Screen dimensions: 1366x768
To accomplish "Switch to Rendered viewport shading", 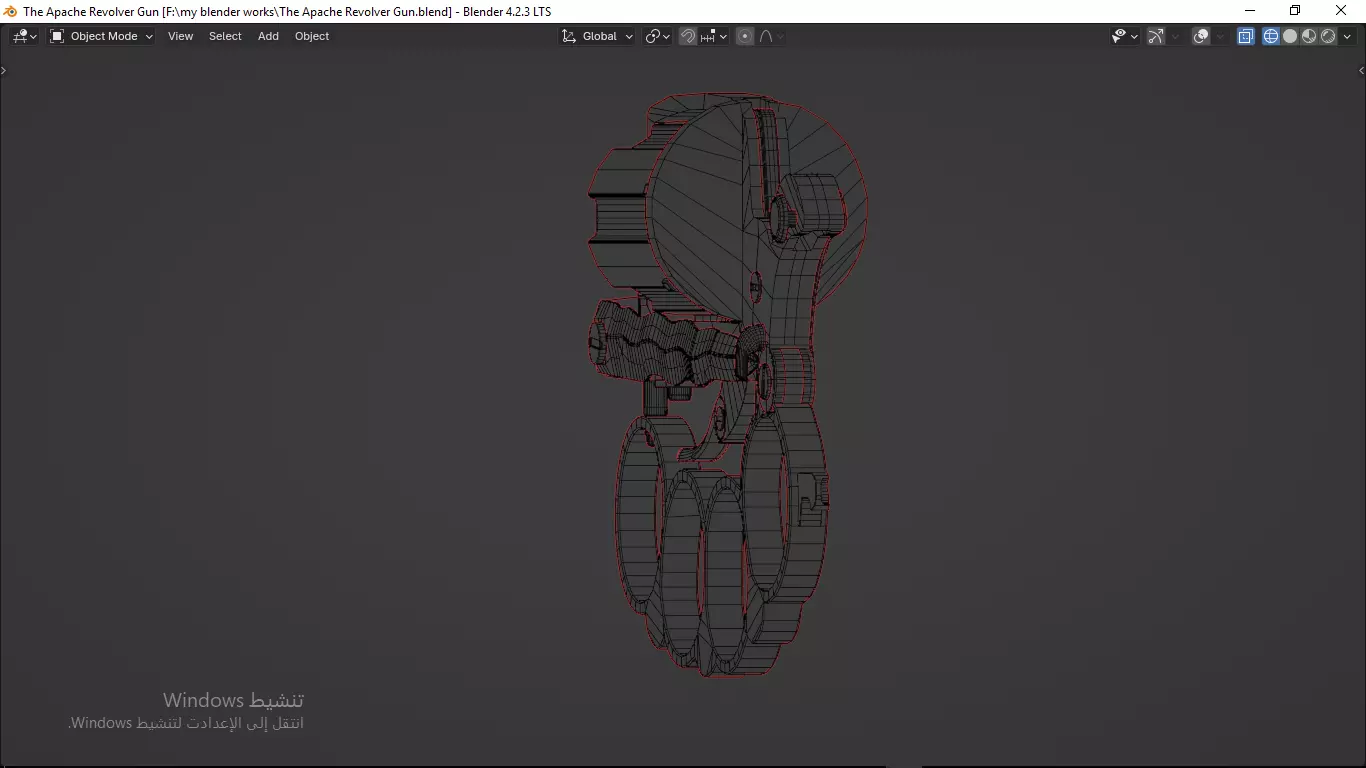I will [1328, 36].
